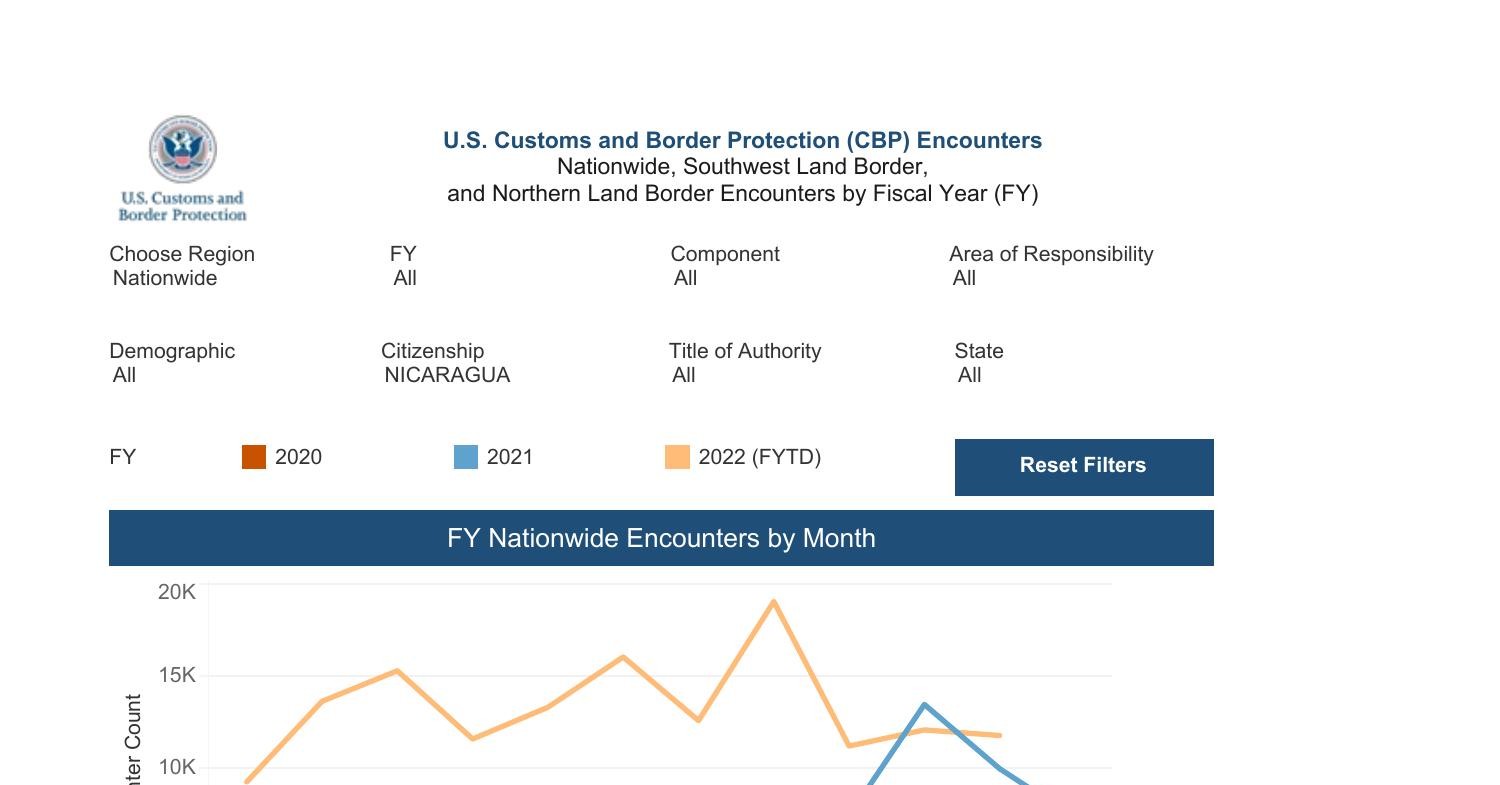The image size is (1500, 785).
Task: Click the 10K y-axis label
Action: coord(177,767)
